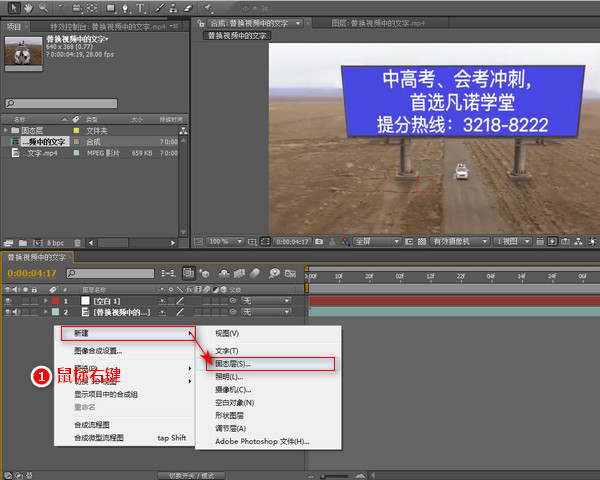Choose 摄像机(C)... from submenu
The width and height of the screenshot is (600, 480).
pyautogui.click(x=233, y=390)
